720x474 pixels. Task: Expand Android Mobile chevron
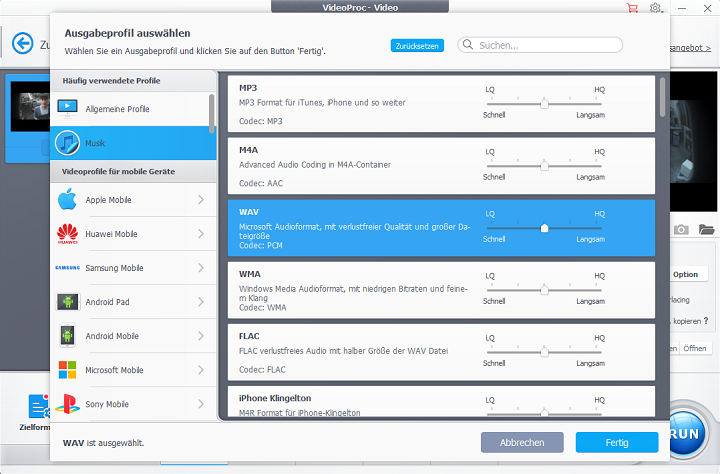tap(201, 336)
